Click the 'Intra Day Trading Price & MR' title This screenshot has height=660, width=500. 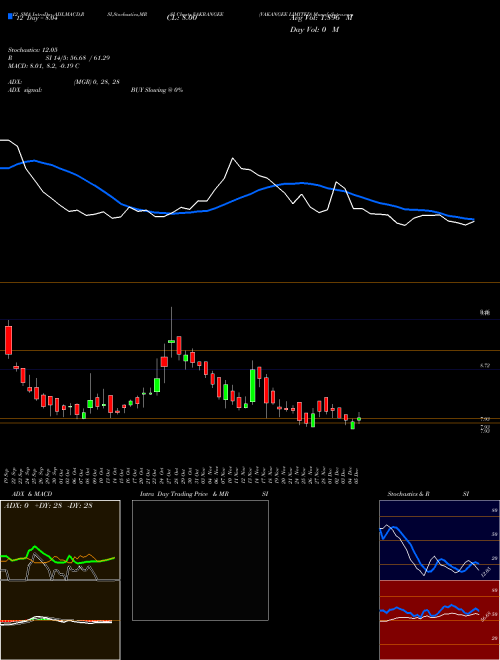click(184, 494)
